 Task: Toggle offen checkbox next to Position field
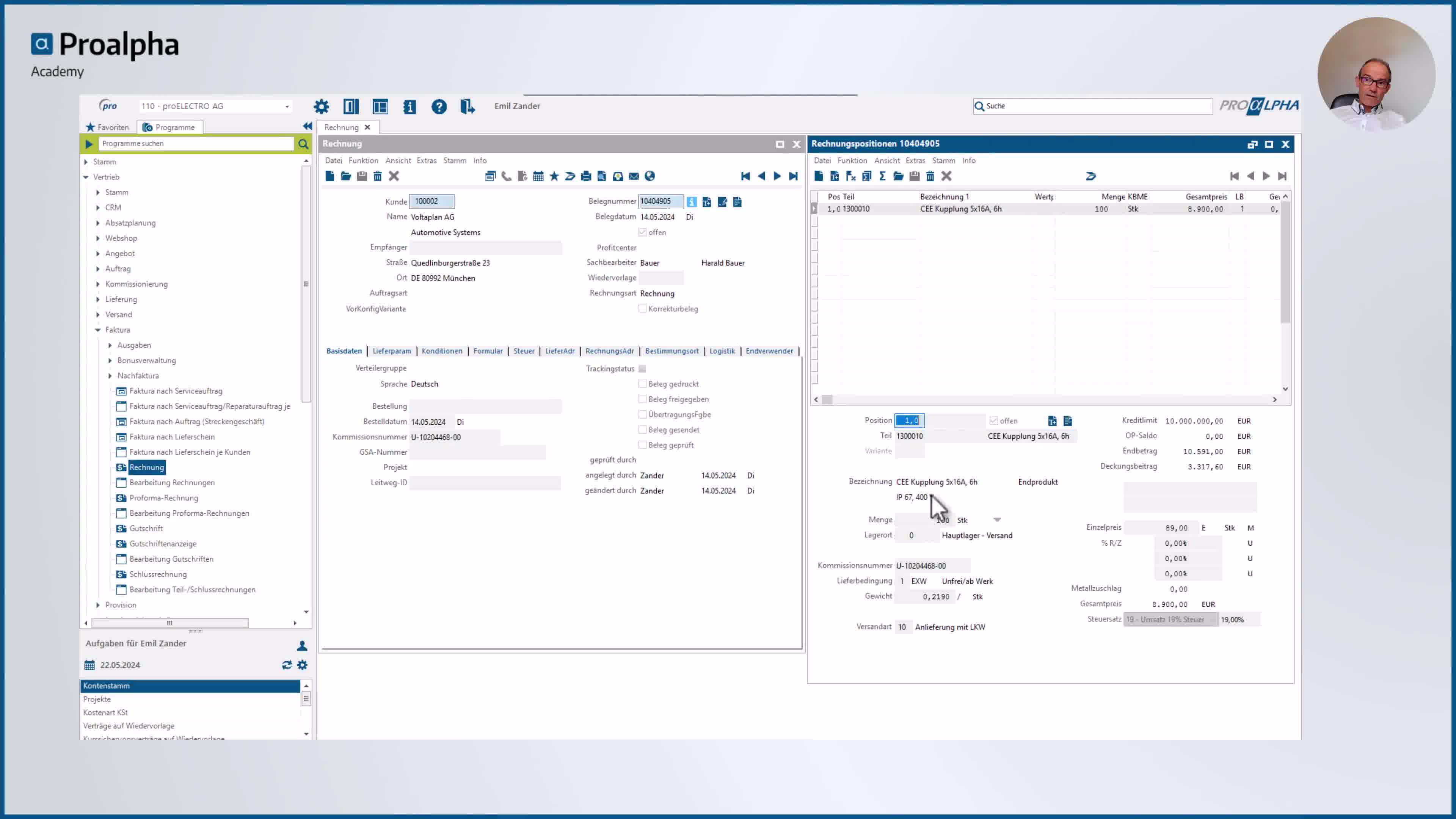tap(994, 420)
